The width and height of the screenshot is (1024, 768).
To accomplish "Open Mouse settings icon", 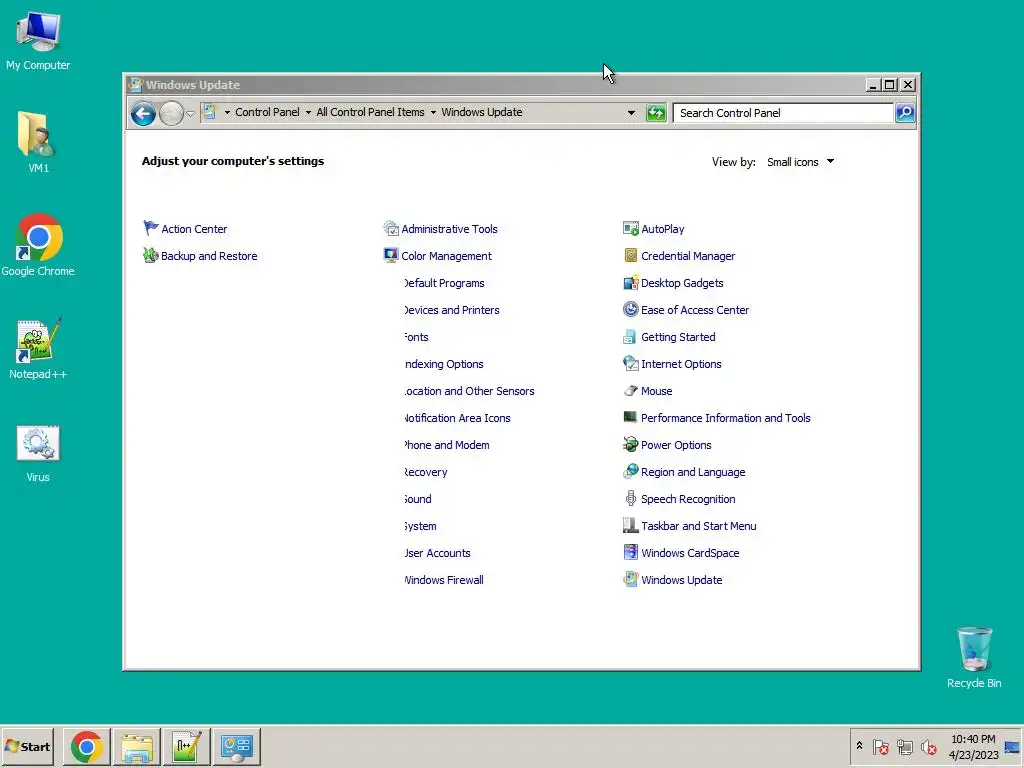I will pos(630,391).
